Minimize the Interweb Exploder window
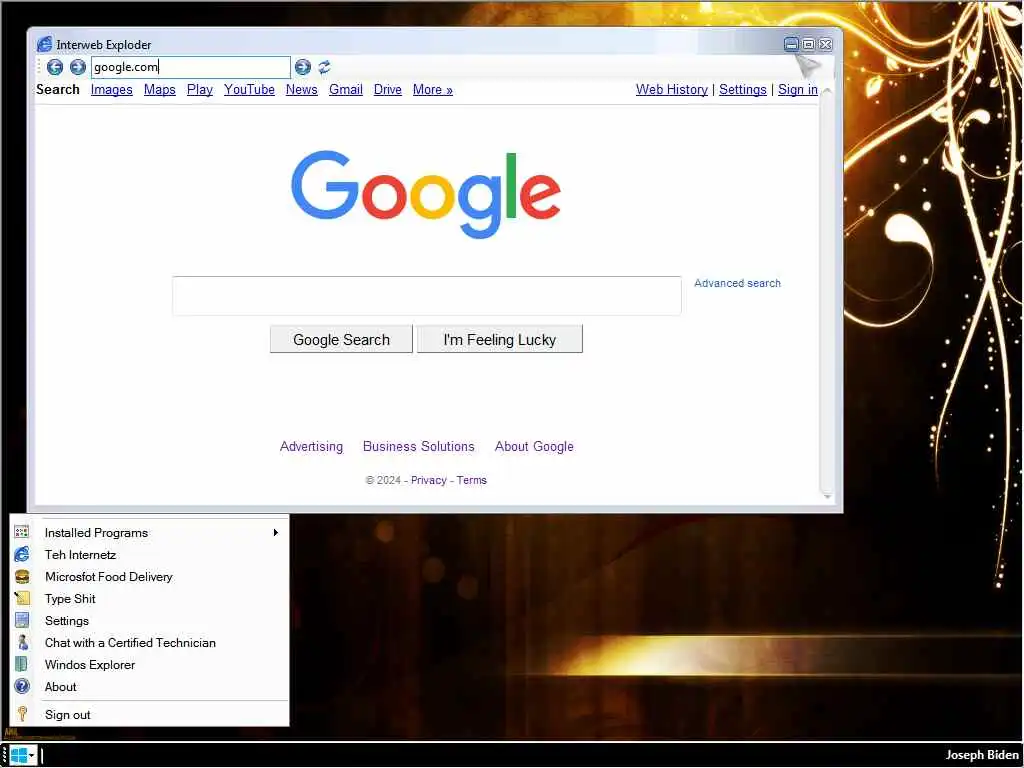The height and width of the screenshot is (768, 1024). (791, 44)
